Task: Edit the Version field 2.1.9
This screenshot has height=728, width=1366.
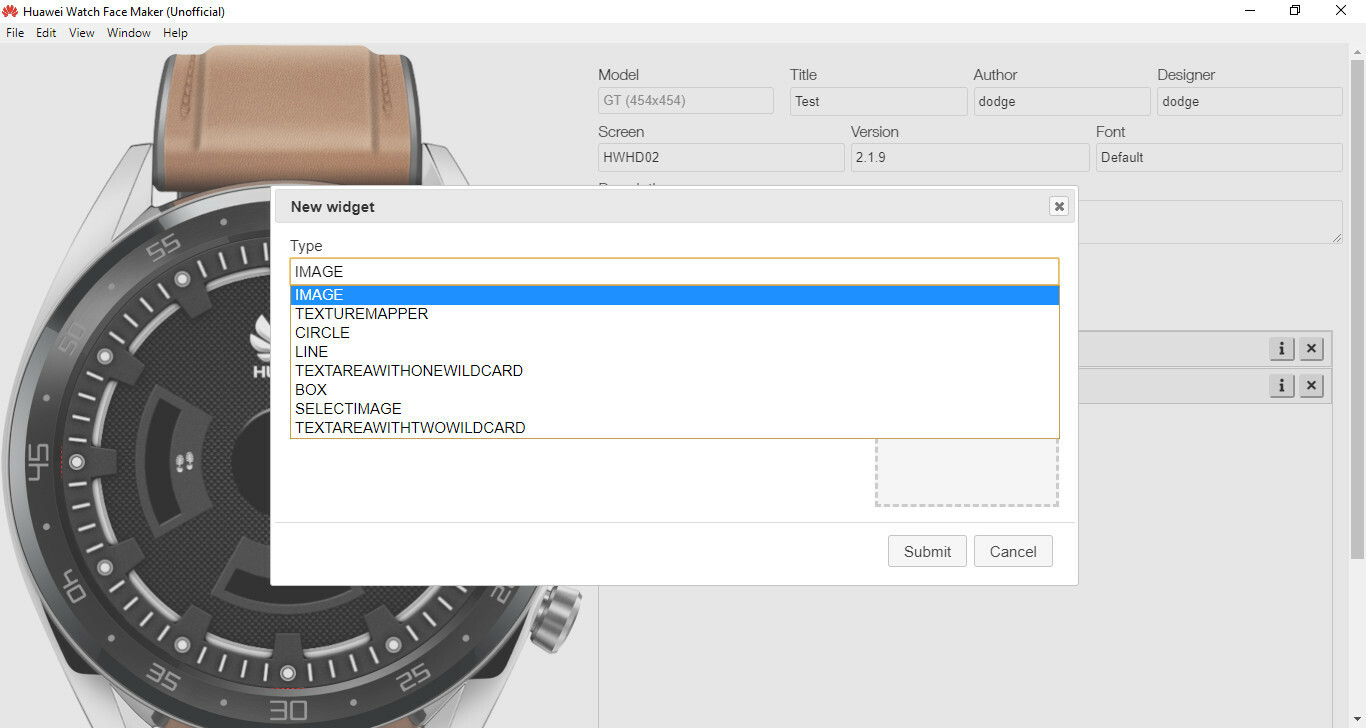Action: coord(970,157)
